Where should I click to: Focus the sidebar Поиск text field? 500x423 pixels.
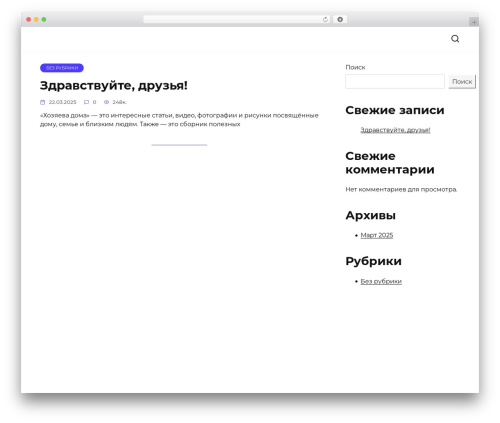coord(395,82)
